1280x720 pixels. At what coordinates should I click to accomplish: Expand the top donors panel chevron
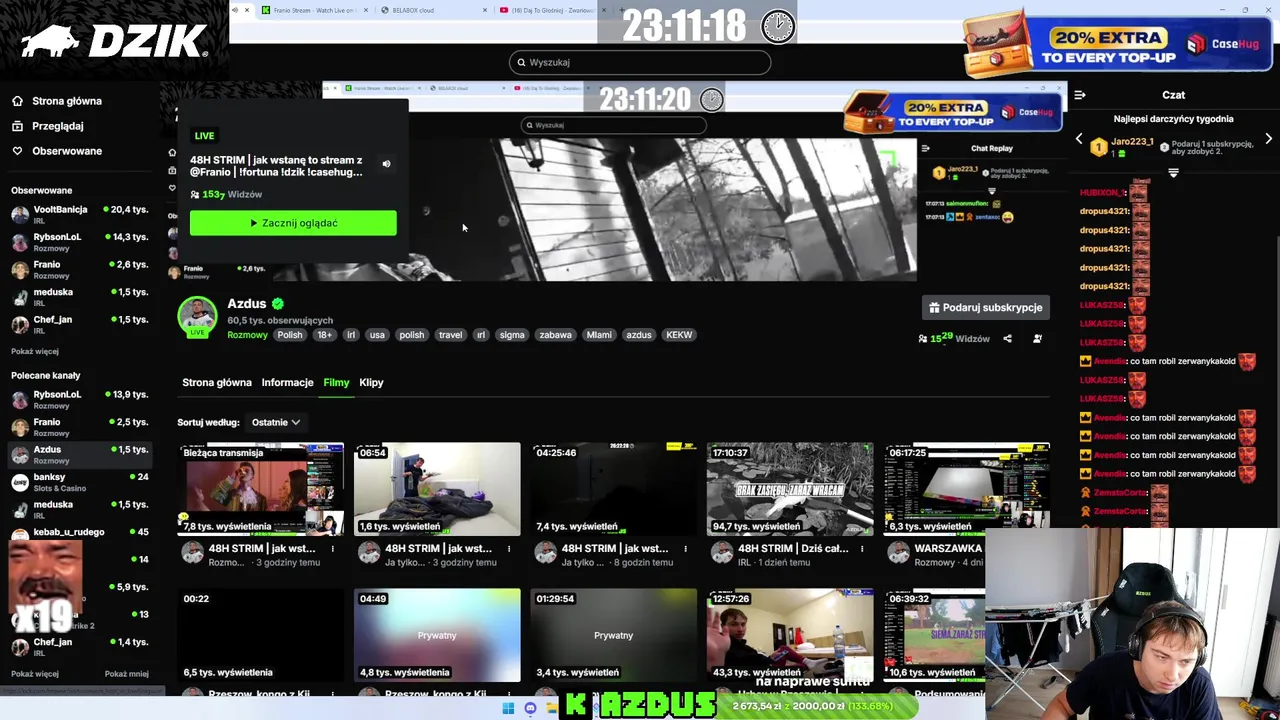[1173, 173]
